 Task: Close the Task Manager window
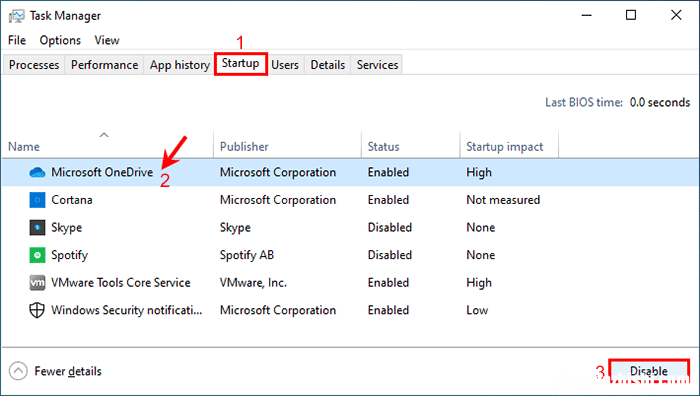[676, 15]
